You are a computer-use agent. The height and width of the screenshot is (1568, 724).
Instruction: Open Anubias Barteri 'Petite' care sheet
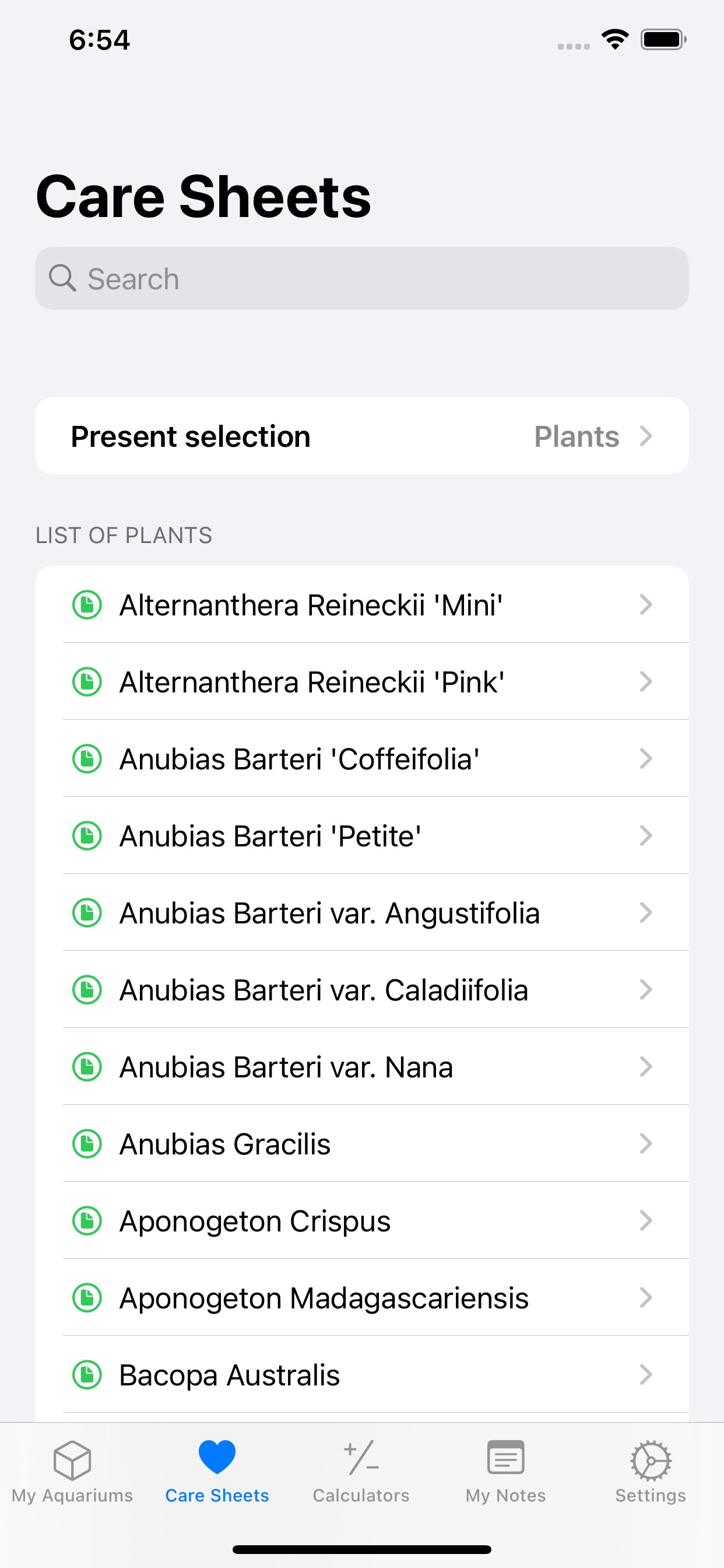coord(270,836)
